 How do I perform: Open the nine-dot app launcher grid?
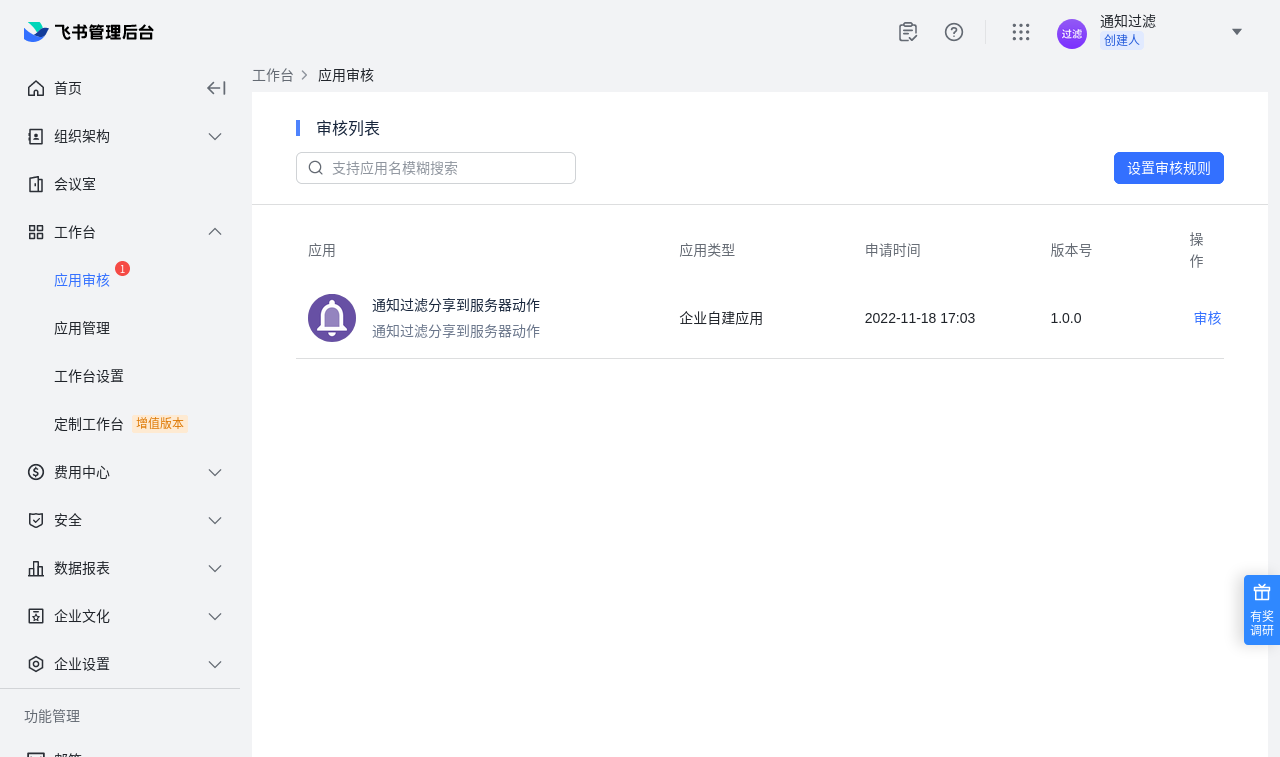[1021, 32]
